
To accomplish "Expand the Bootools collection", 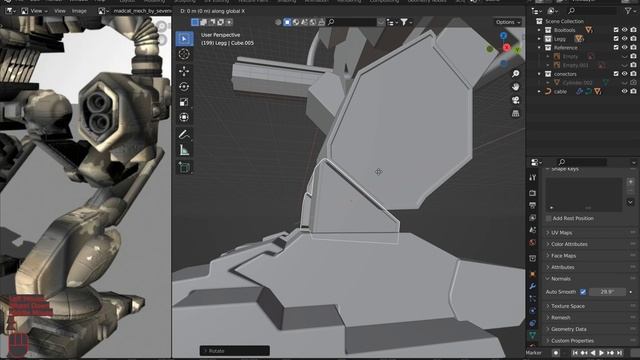I will pos(539,30).
